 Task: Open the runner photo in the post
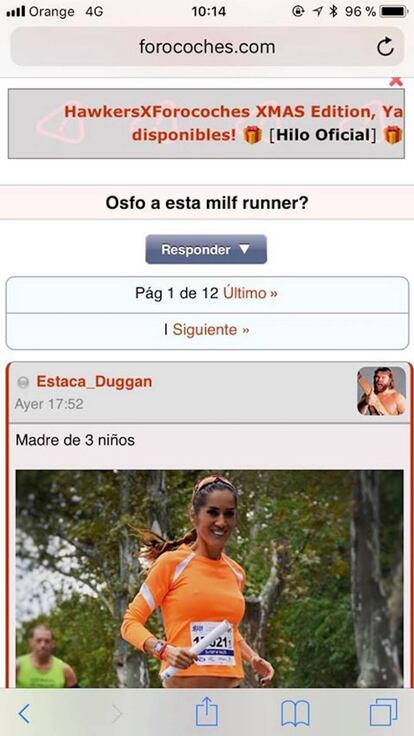click(x=209, y=578)
